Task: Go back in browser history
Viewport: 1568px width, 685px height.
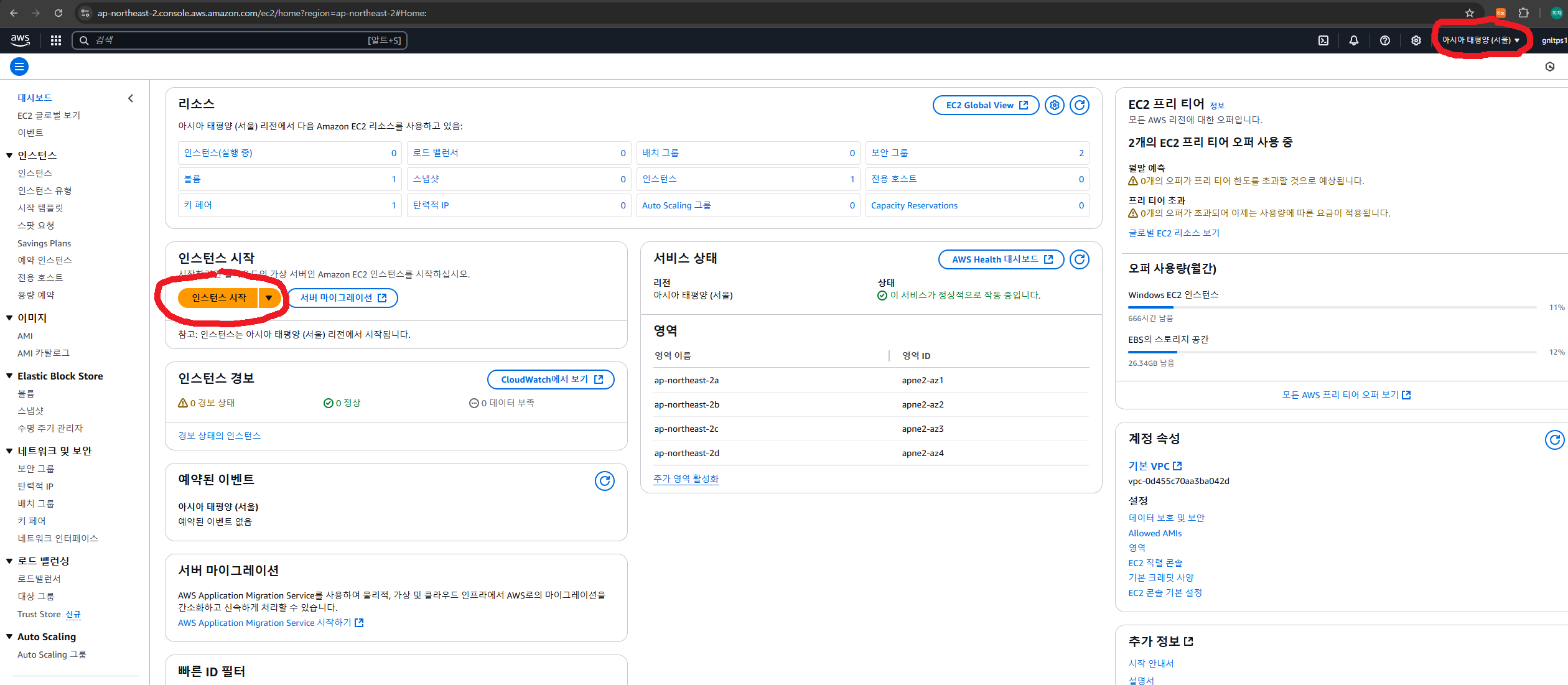Action: (14, 13)
